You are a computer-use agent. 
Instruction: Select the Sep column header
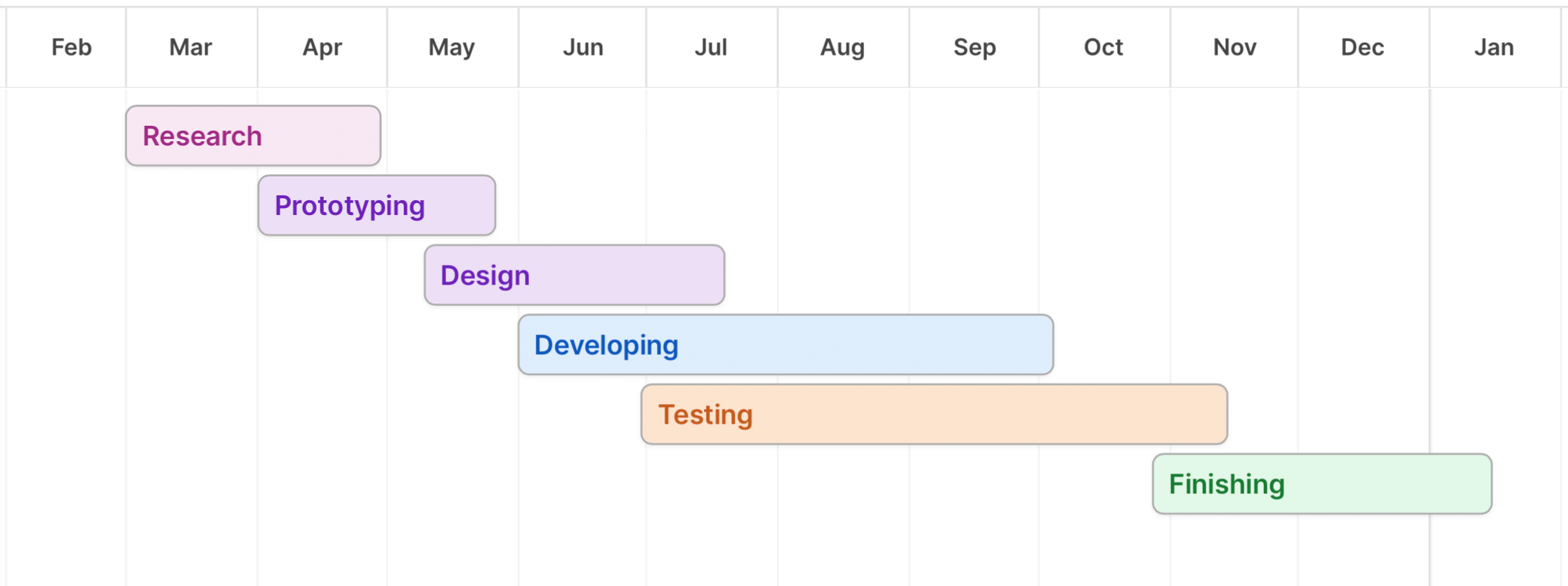pyautogui.click(x=974, y=48)
